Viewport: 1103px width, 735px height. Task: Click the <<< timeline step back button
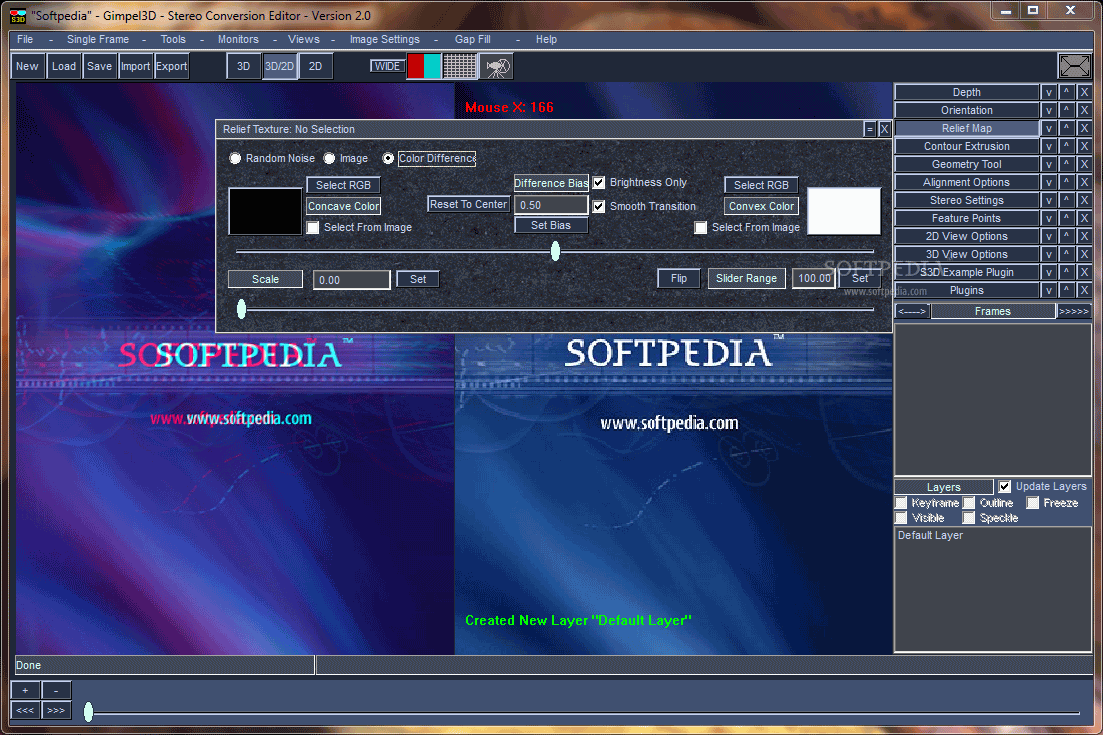25,710
